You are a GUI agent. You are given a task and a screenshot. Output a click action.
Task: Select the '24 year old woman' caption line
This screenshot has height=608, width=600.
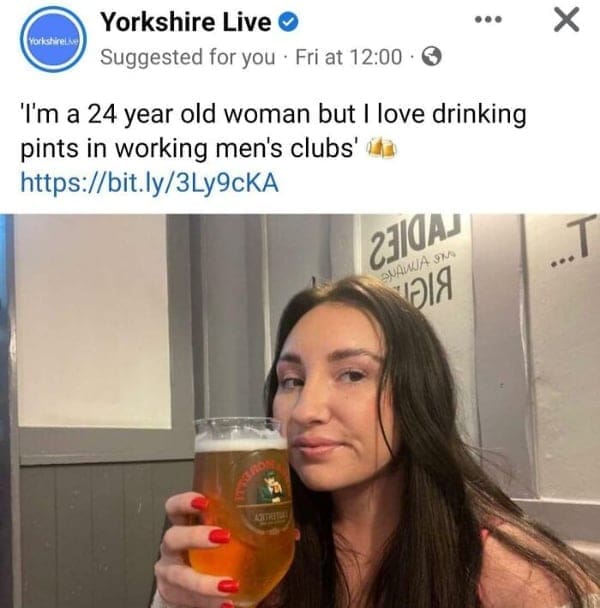tap(273, 115)
